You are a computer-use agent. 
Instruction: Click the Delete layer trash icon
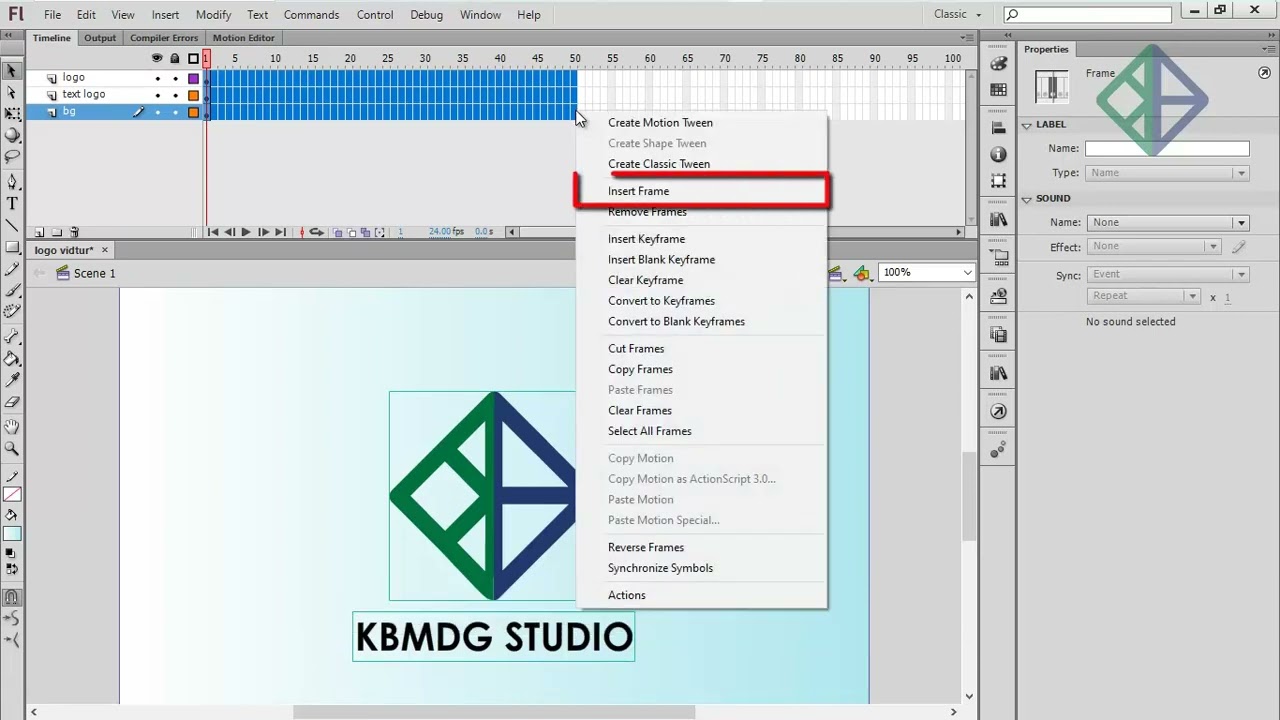tap(75, 232)
